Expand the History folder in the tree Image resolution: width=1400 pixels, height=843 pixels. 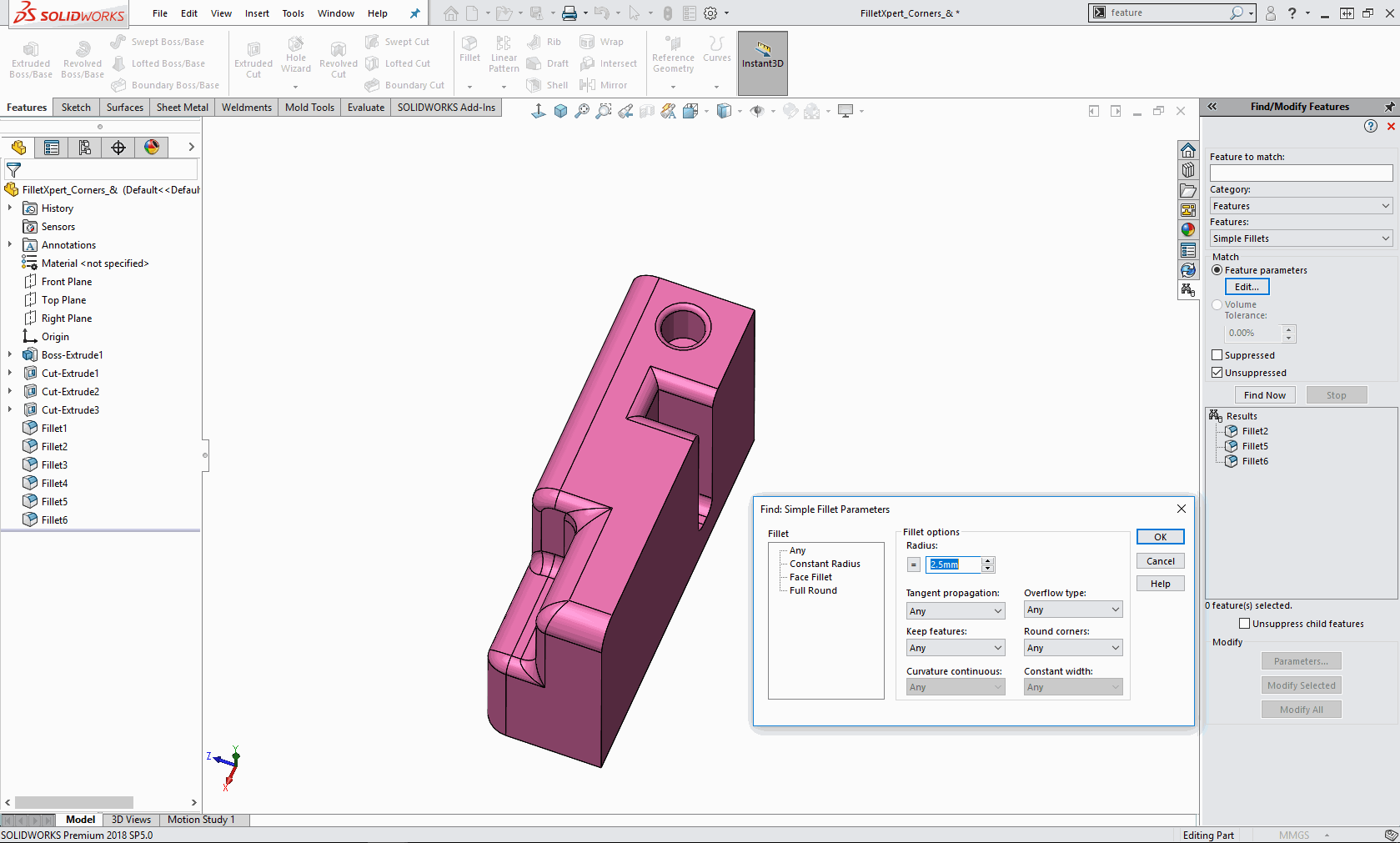tap(9, 208)
